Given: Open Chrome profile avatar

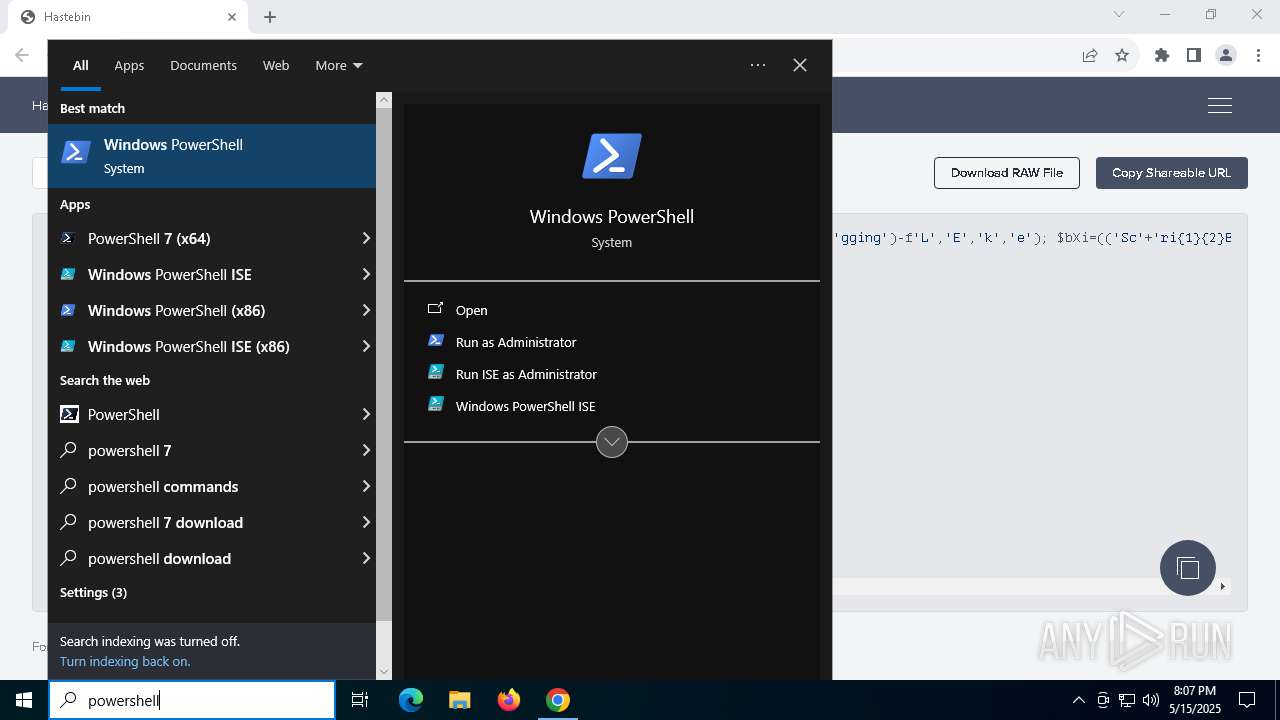Looking at the screenshot, I should coord(1226,56).
